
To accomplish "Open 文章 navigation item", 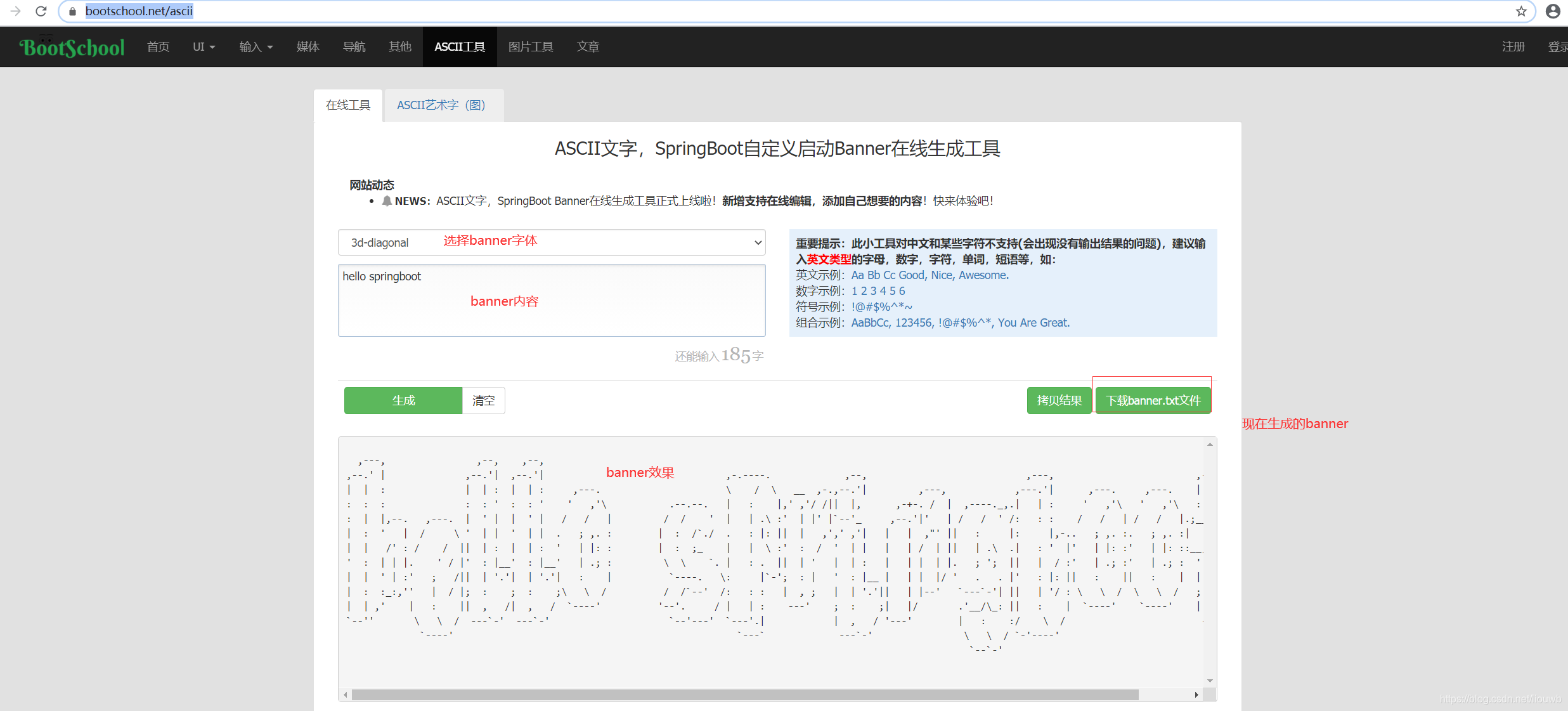I will point(588,46).
